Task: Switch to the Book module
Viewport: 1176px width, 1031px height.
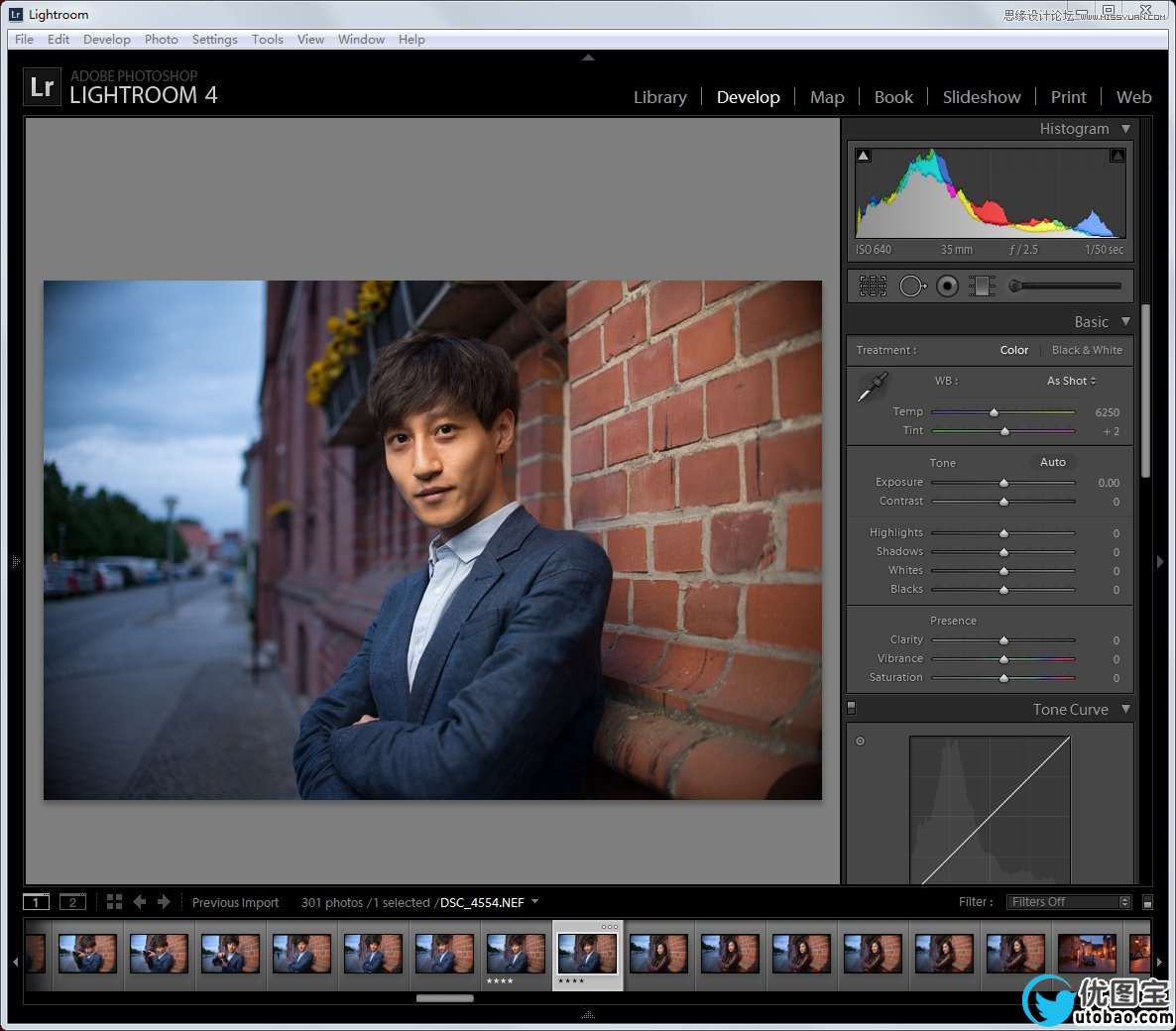Action: click(893, 97)
